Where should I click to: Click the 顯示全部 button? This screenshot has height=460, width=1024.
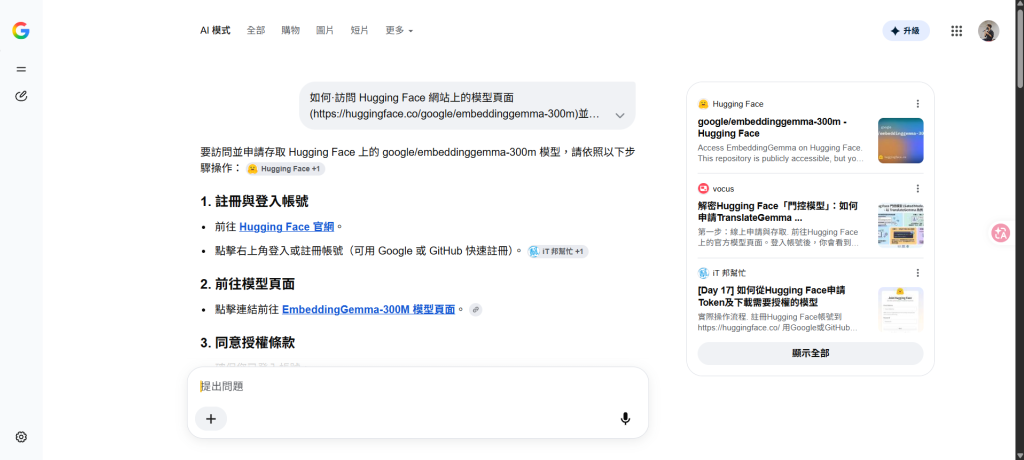(x=810, y=353)
